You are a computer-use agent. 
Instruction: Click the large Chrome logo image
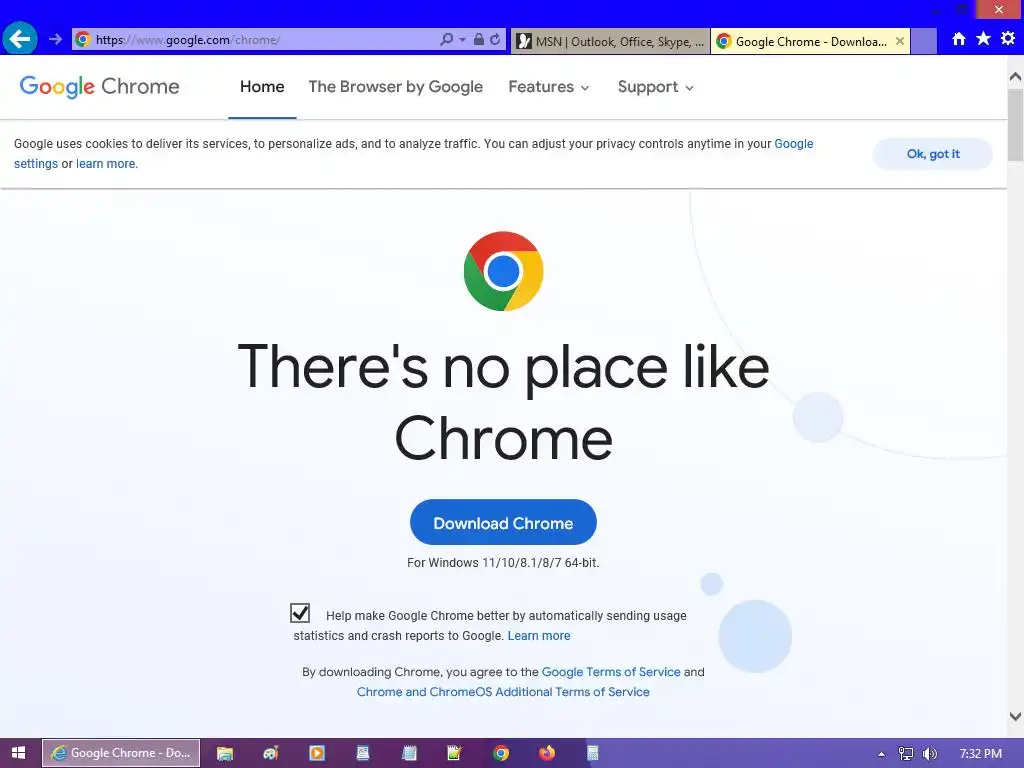click(x=504, y=271)
